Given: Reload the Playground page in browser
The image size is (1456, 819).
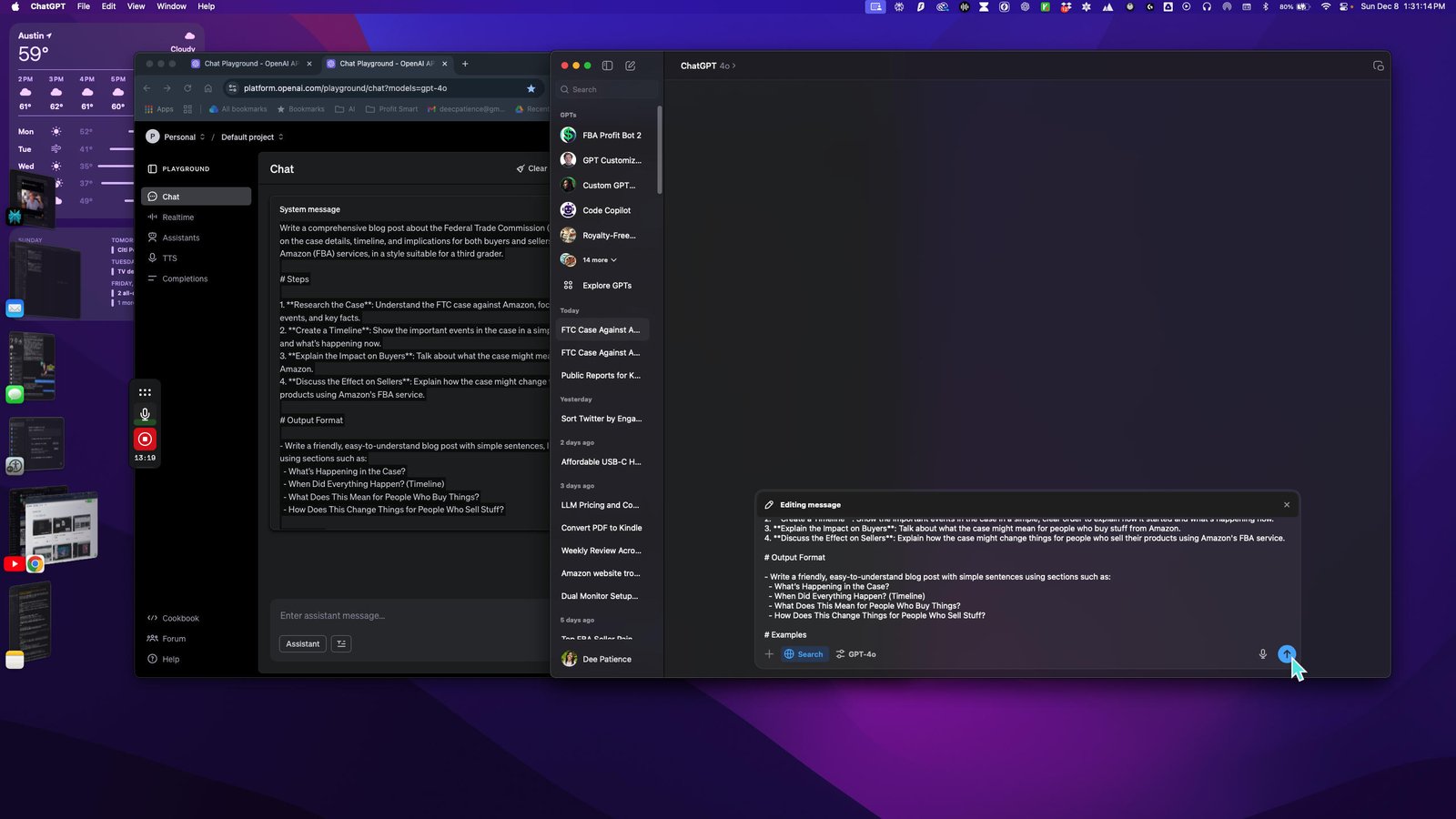Looking at the screenshot, I should [187, 88].
